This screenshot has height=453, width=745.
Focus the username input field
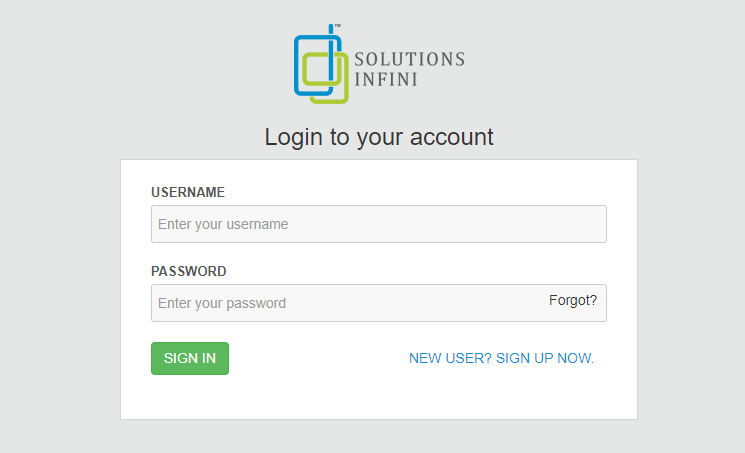coord(378,224)
